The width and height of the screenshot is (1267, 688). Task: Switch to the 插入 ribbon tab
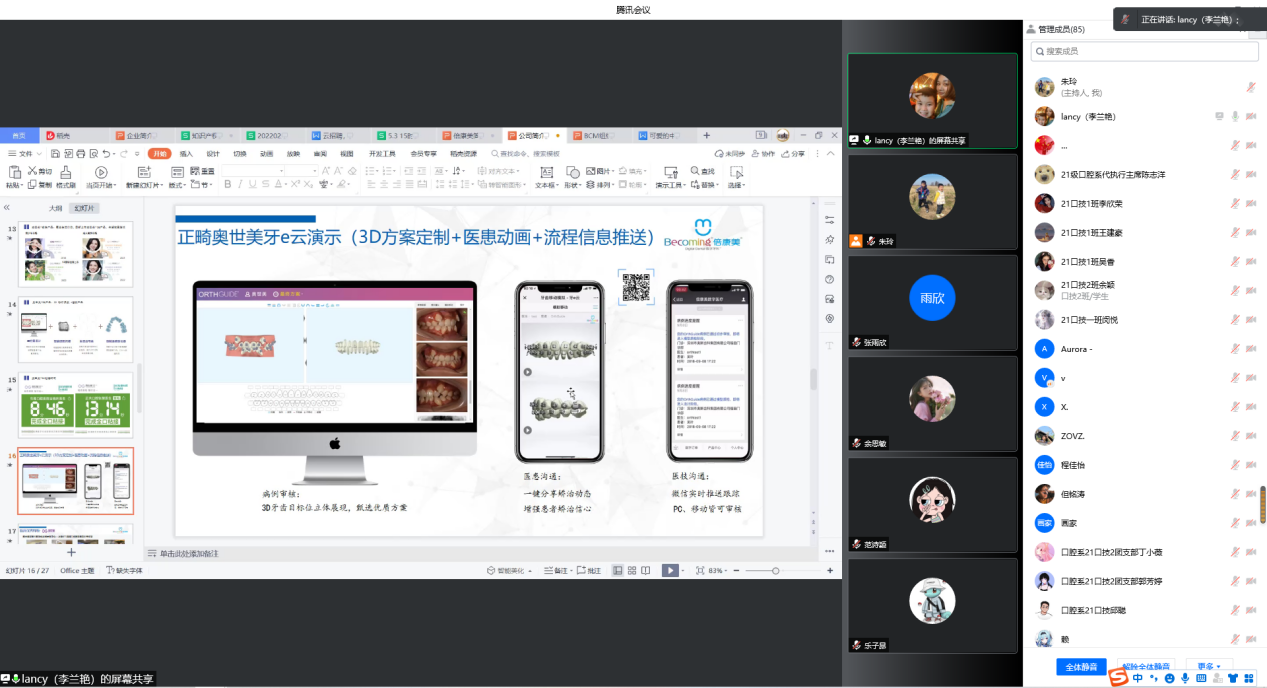tap(186, 154)
